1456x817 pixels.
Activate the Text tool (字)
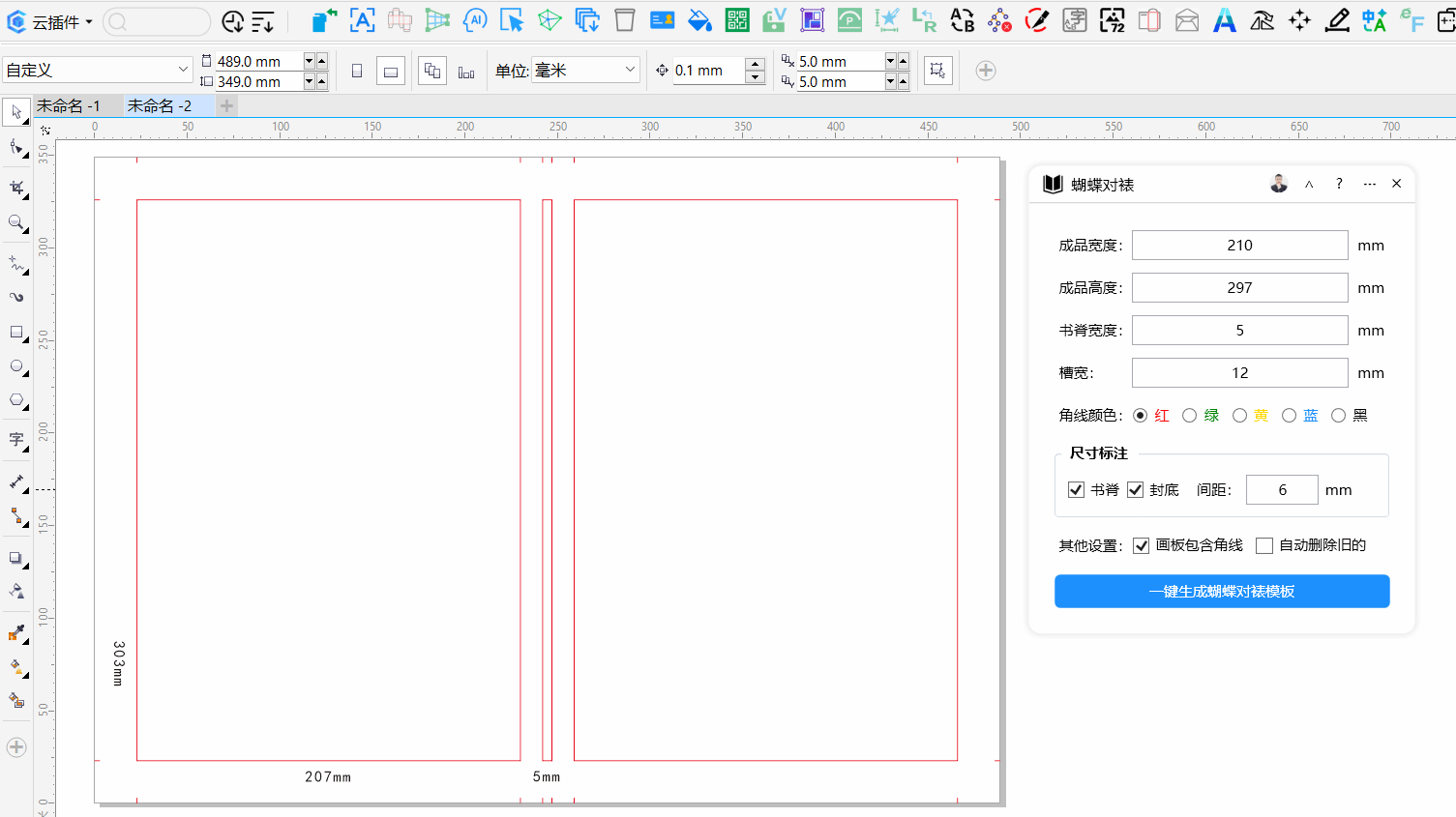(x=16, y=439)
